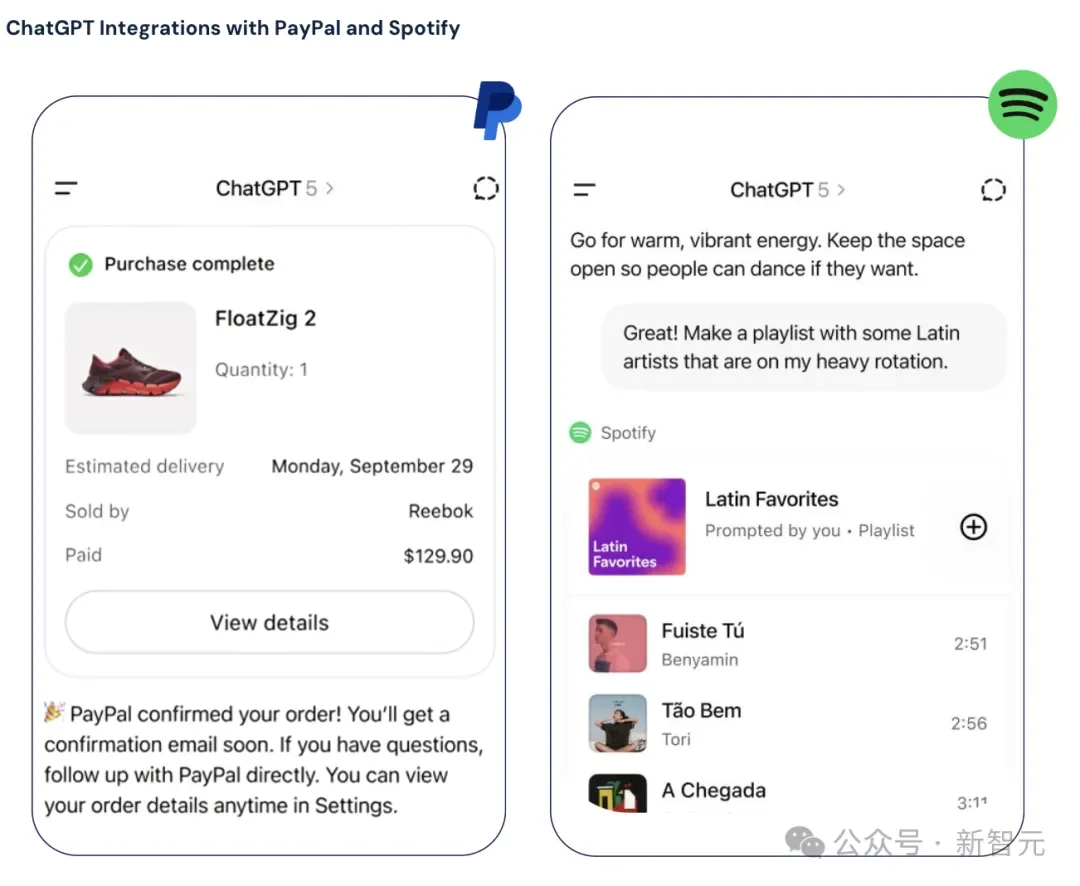Click green Purchase complete checkmark
The width and height of the screenshot is (1080, 886).
point(81,265)
